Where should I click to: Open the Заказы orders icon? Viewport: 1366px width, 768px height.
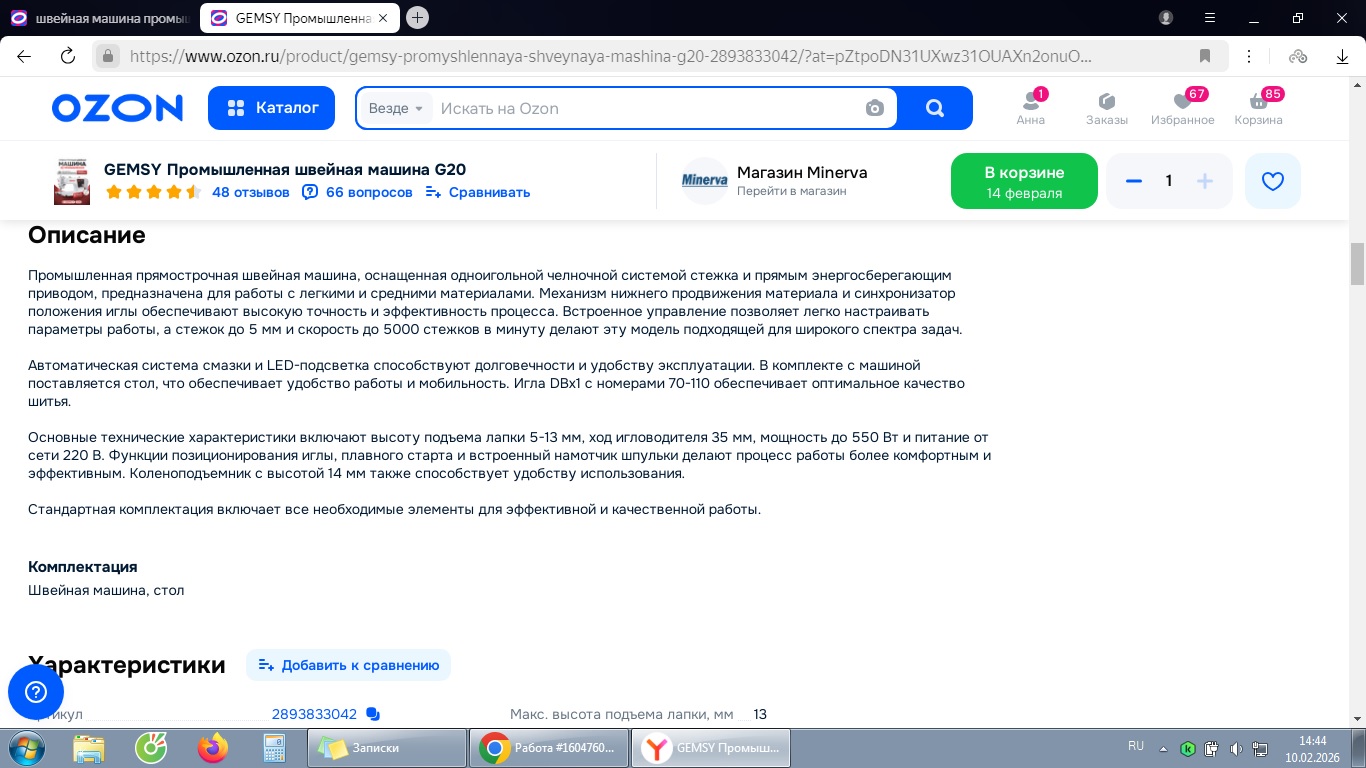click(1107, 108)
